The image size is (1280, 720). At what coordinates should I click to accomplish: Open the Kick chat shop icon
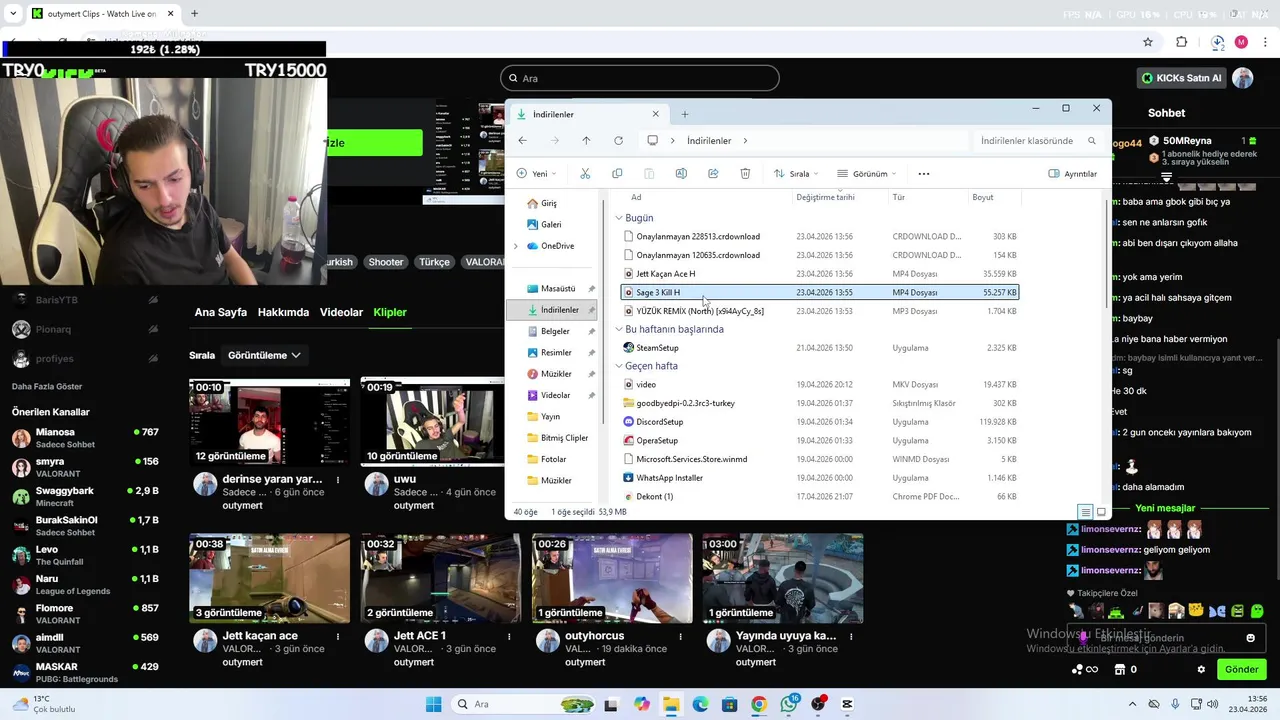pos(1120,669)
